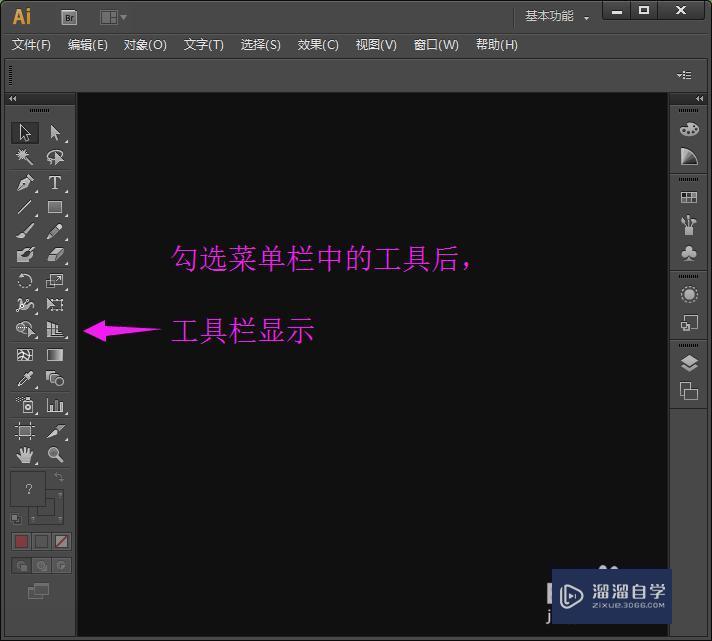712x641 pixels.
Task: Open the Layers panel
Action: (689, 364)
